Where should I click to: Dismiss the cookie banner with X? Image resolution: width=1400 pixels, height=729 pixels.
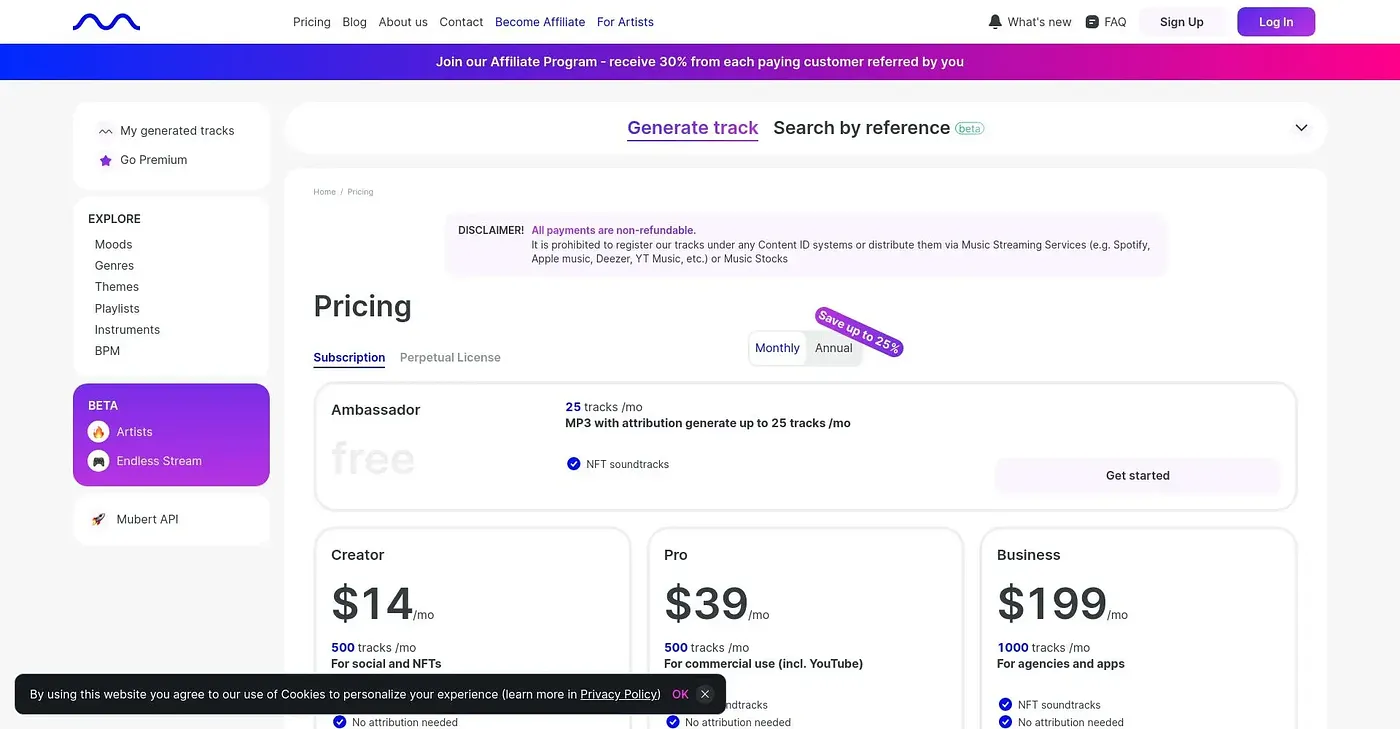[705, 694]
